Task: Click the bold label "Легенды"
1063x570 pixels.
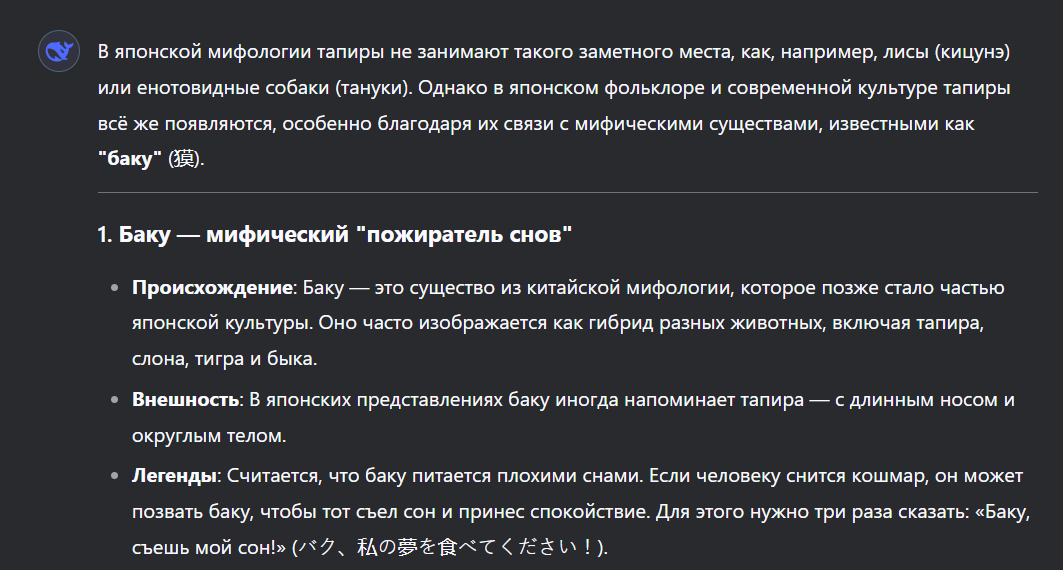Action: (x=174, y=474)
